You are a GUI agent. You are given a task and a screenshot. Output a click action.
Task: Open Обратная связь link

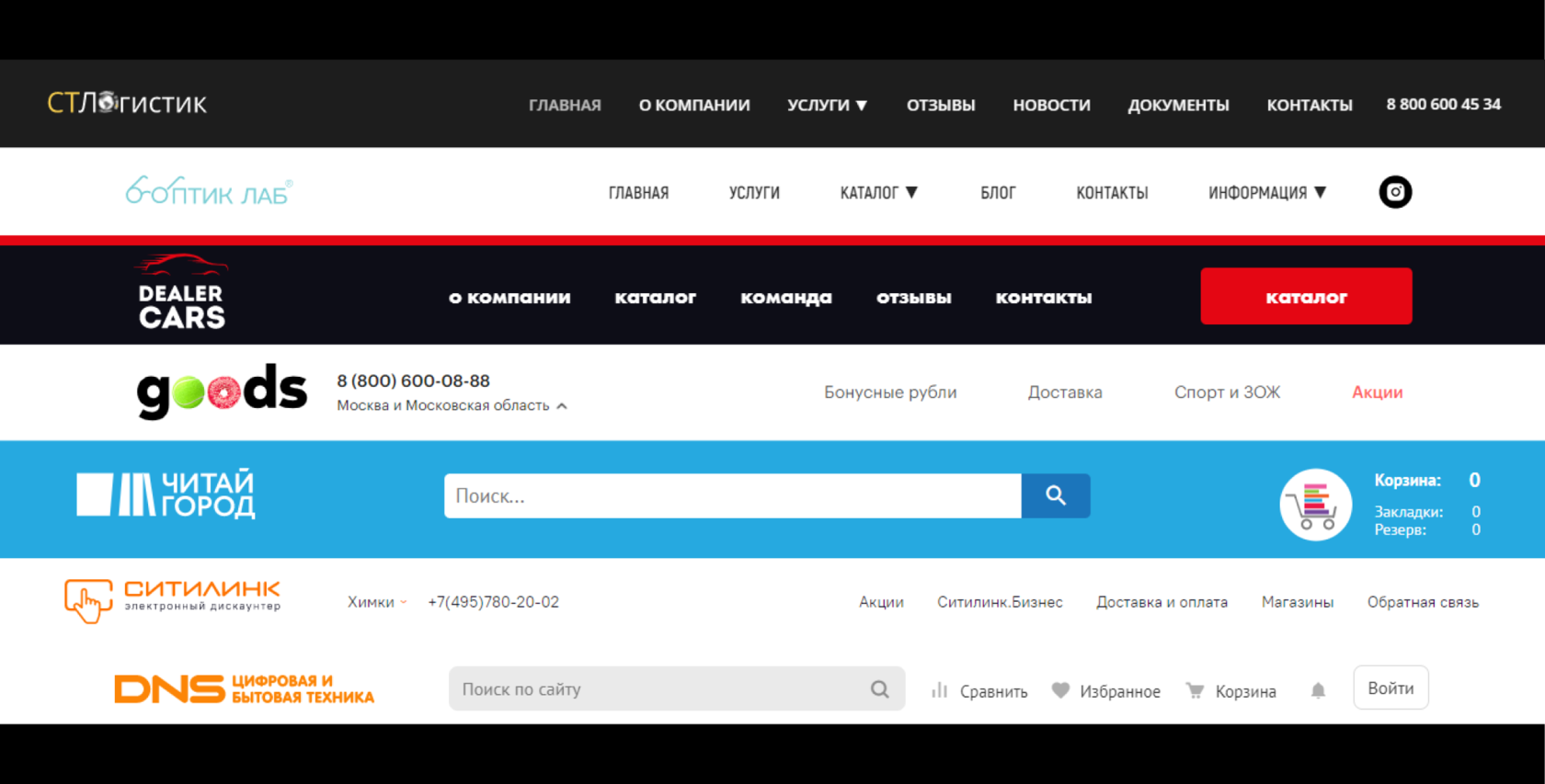[x=1423, y=602]
